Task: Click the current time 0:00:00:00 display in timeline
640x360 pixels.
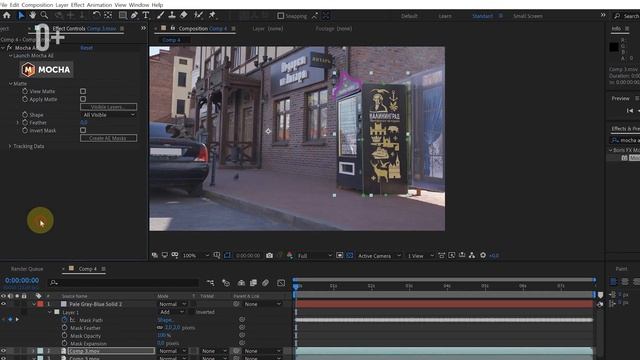Action: pos(22,280)
